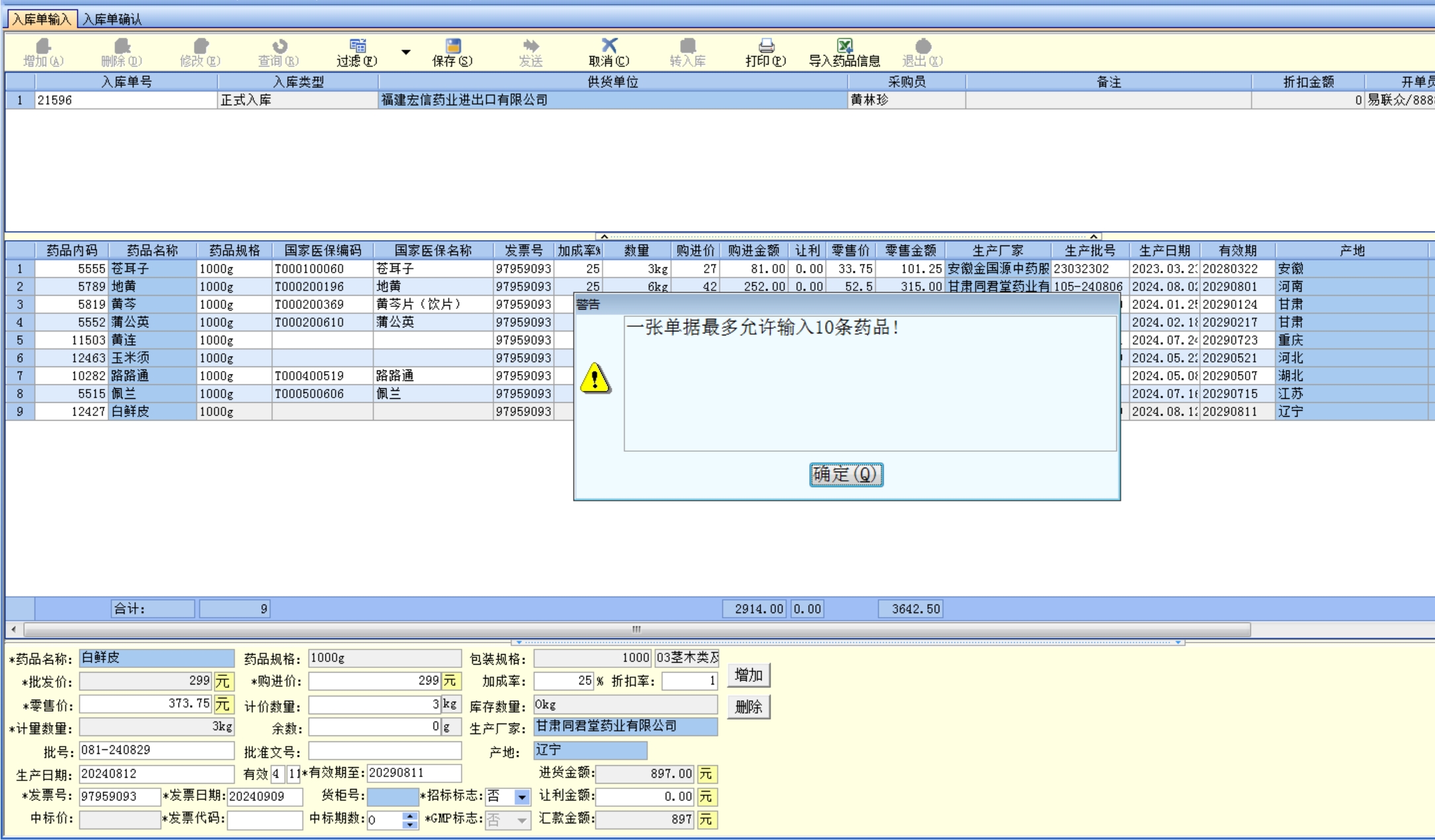This screenshot has width=1435, height=840.
Task: Click the Exit (退出) toolbar icon
Action: [x=923, y=46]
